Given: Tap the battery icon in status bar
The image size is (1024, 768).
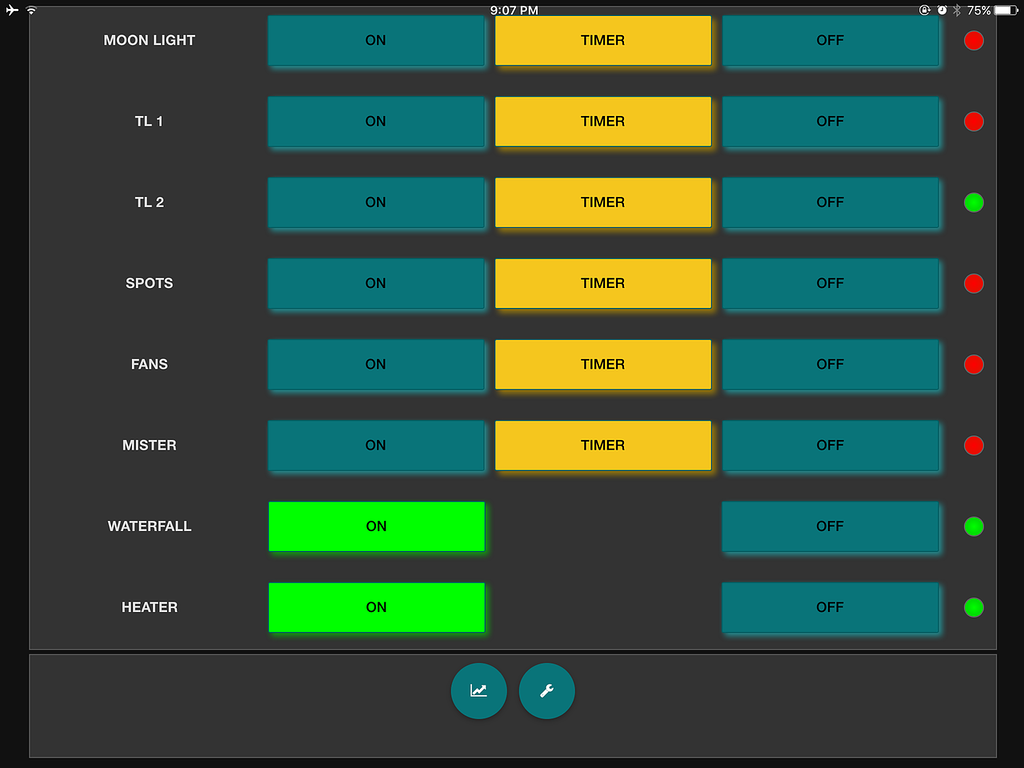Looking at the screenshot, I should pyautogui.click(x=1005, y=10).
